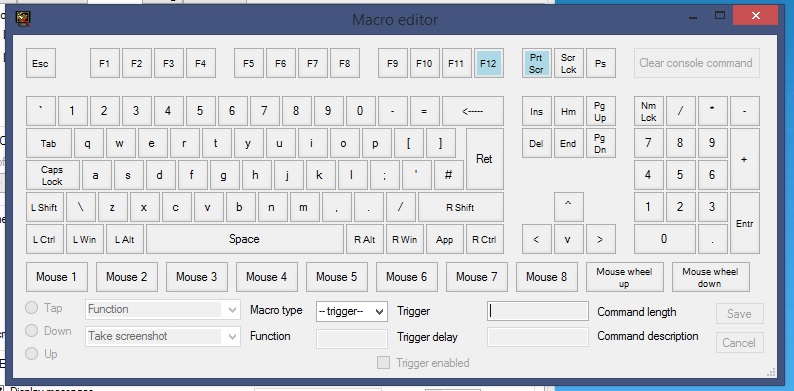Click the Pg Dn key button
This screenshot has height=391, width=794.
pyautogui.click(x=601, y=143)
